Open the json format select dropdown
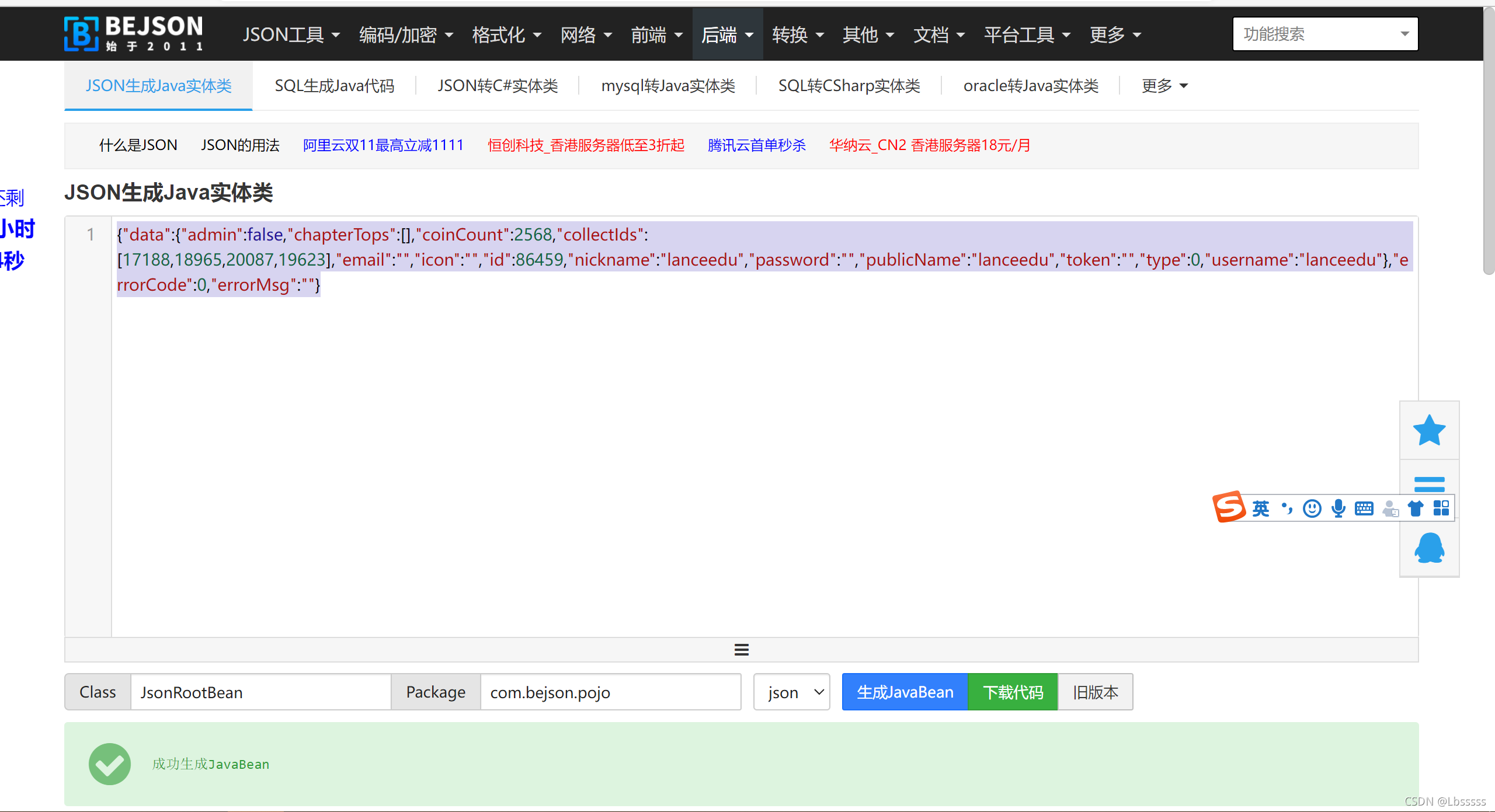 coord(791,692)
